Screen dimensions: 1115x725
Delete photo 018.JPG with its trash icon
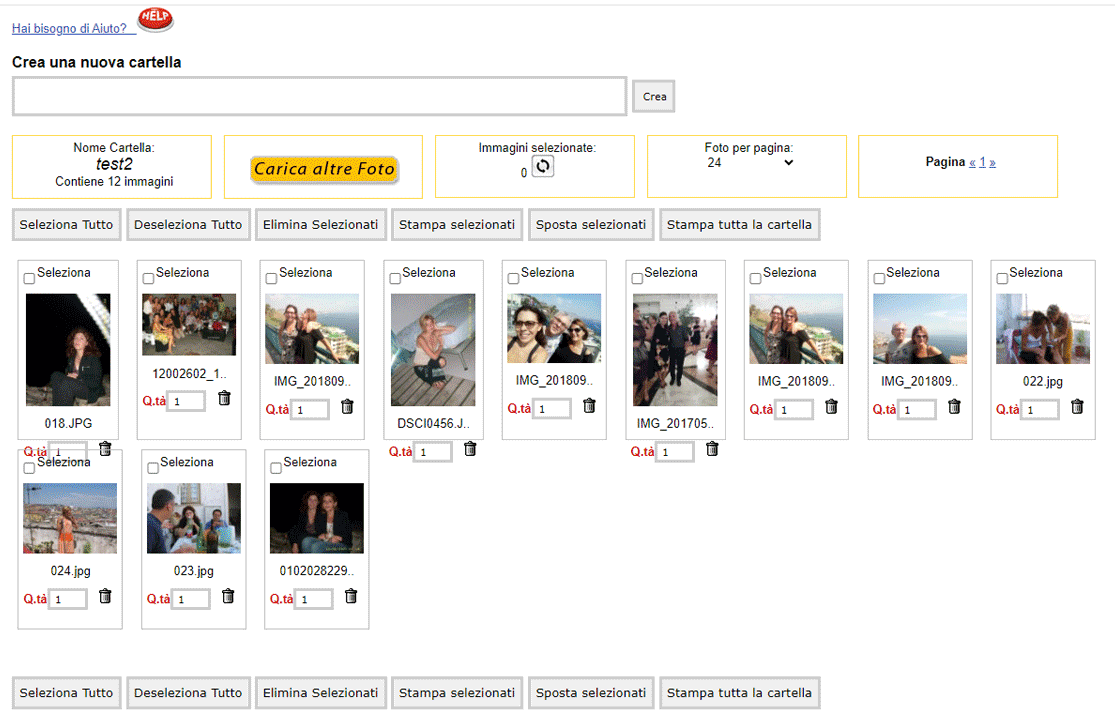tap(105, 449)
